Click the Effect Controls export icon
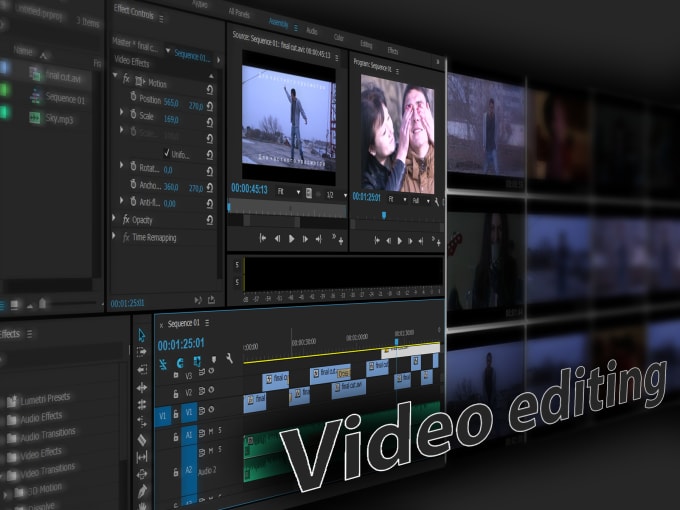The width and height of the screenshot is (680, 510). pos(211,300)
